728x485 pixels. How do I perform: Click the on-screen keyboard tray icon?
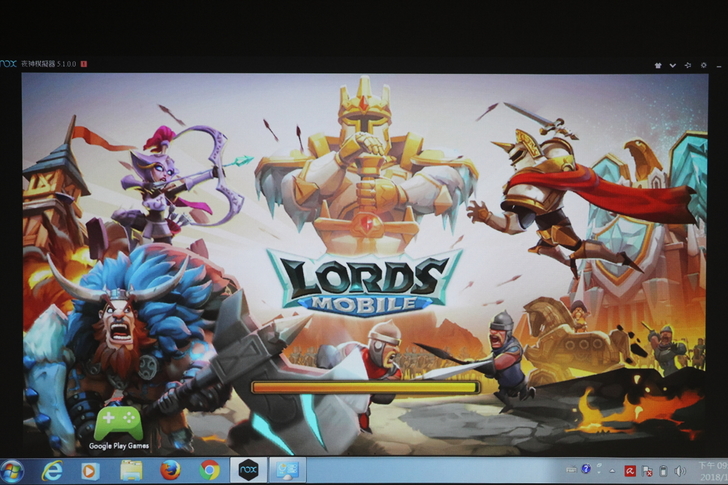(x=572, y=470)
